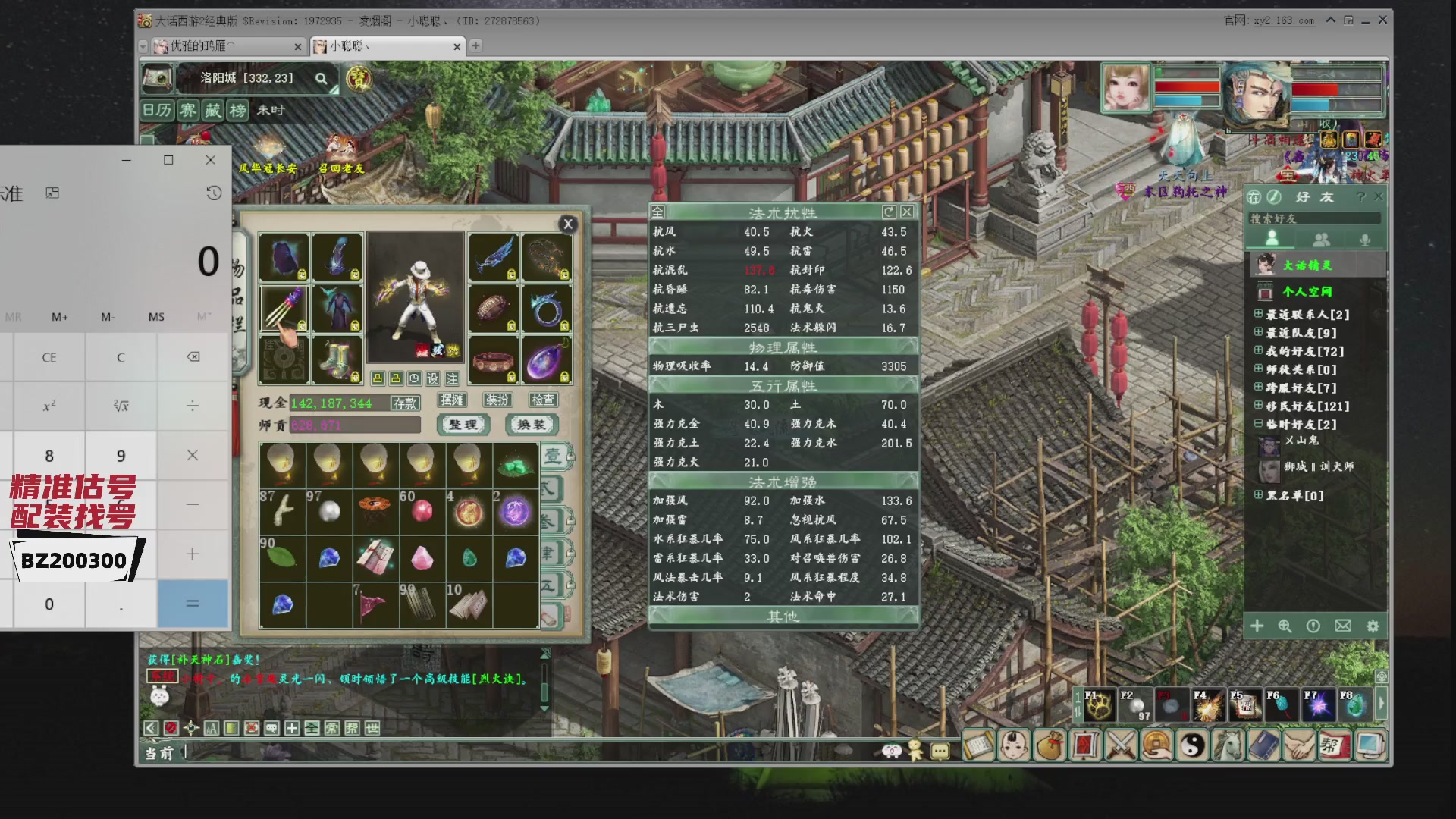The width and height of the screenshot is (1456, 819).
Task: Toggle the 帮 channel filter in chat bar
Action: (x=352, y=729)
